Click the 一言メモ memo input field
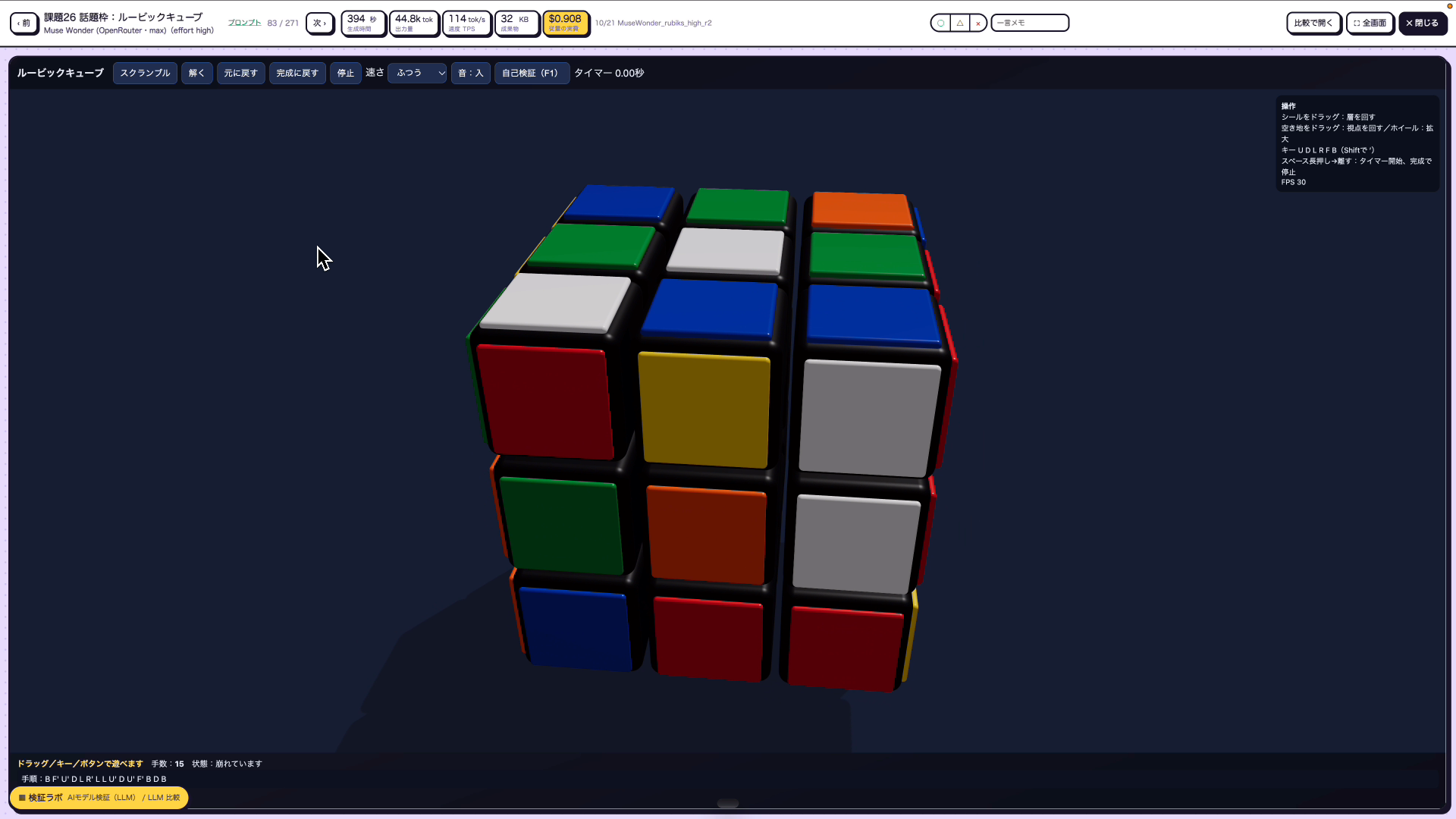The image size is (1456, 819). (x=1030, y=24)
